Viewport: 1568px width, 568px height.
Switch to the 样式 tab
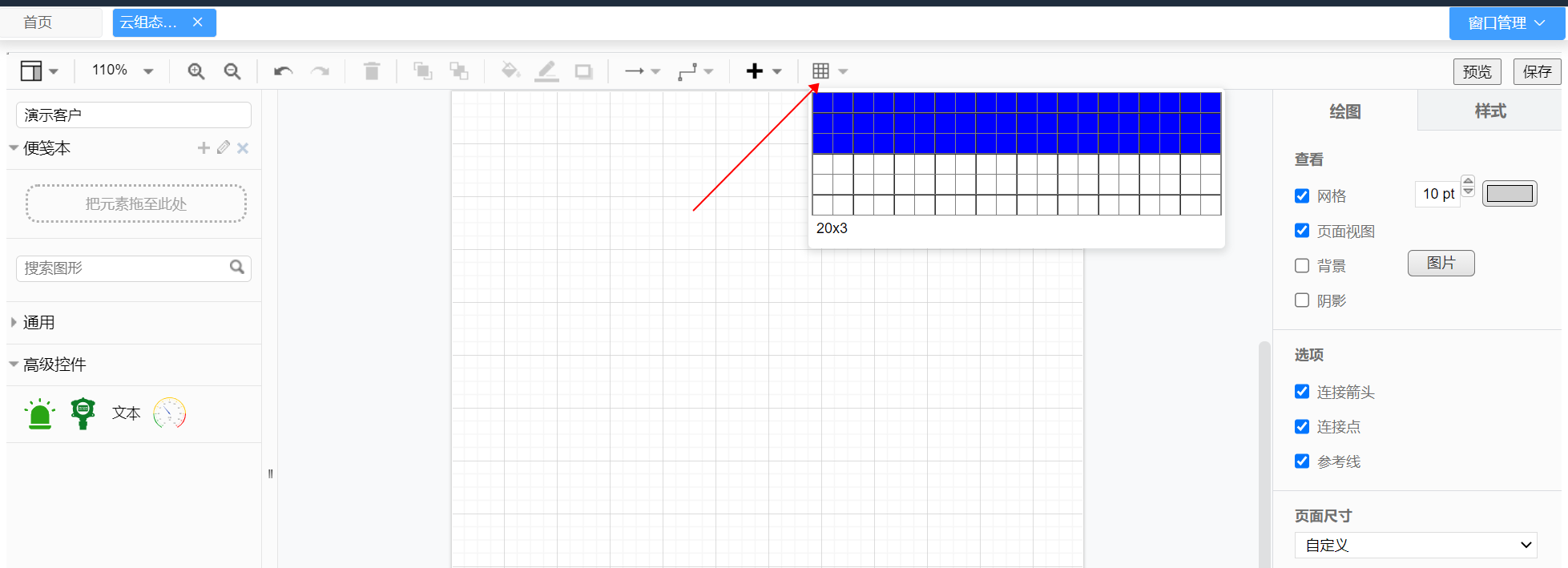(x=1489, y=111)
